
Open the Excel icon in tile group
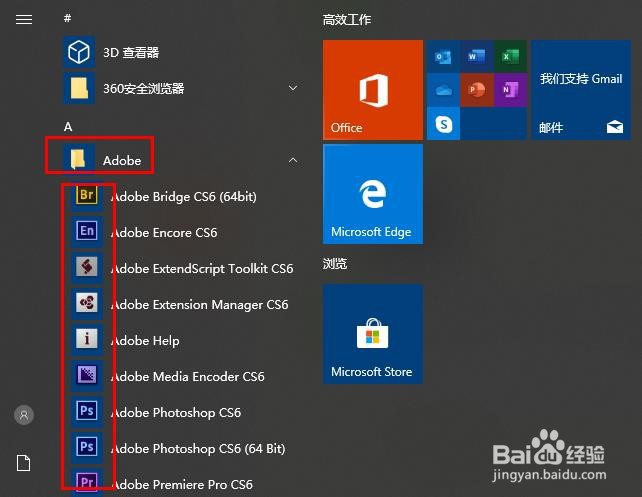pyautogui.click(x=510, y=56)
